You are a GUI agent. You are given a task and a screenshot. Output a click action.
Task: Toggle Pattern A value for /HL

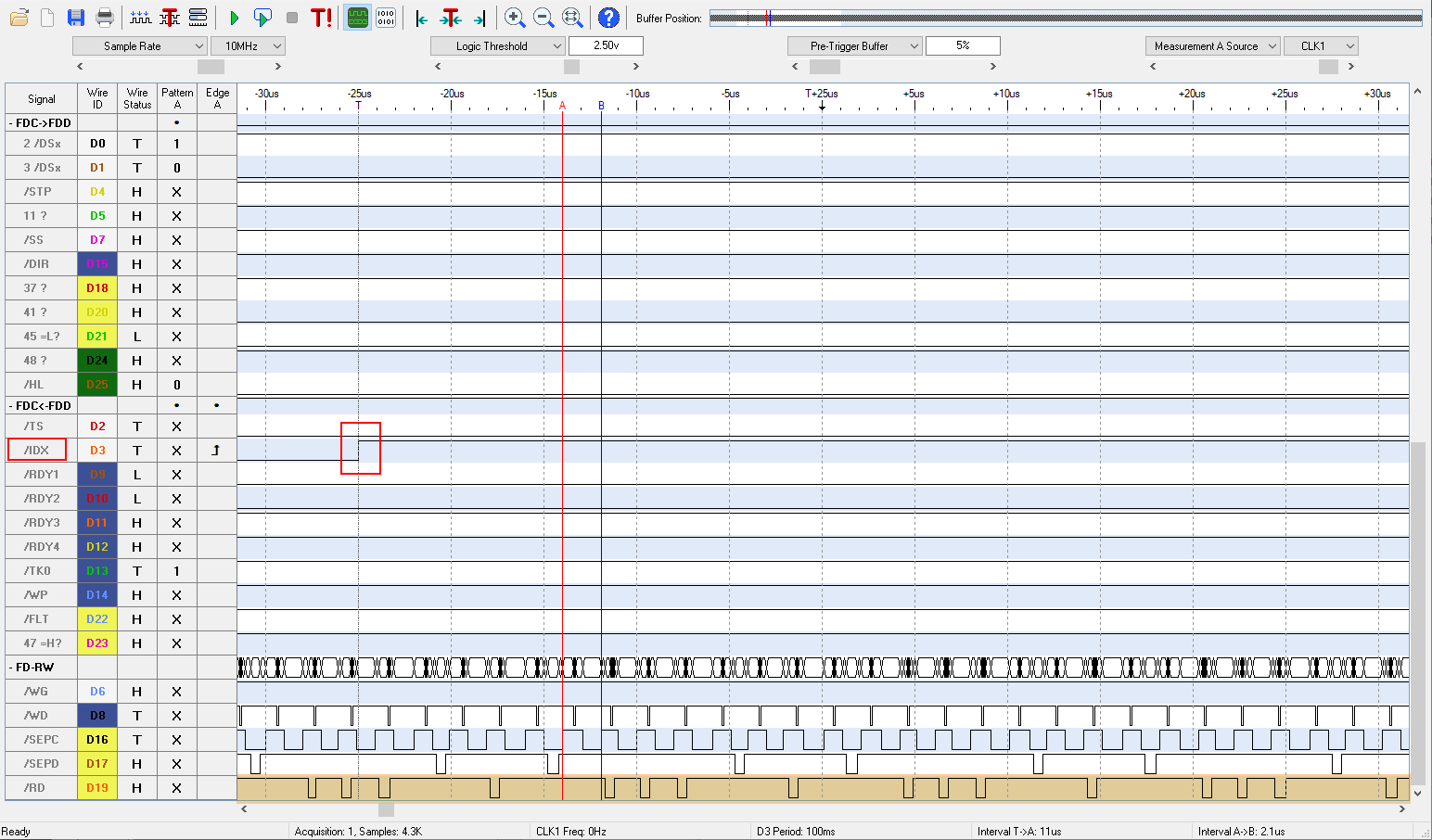(x=176, y=384)
